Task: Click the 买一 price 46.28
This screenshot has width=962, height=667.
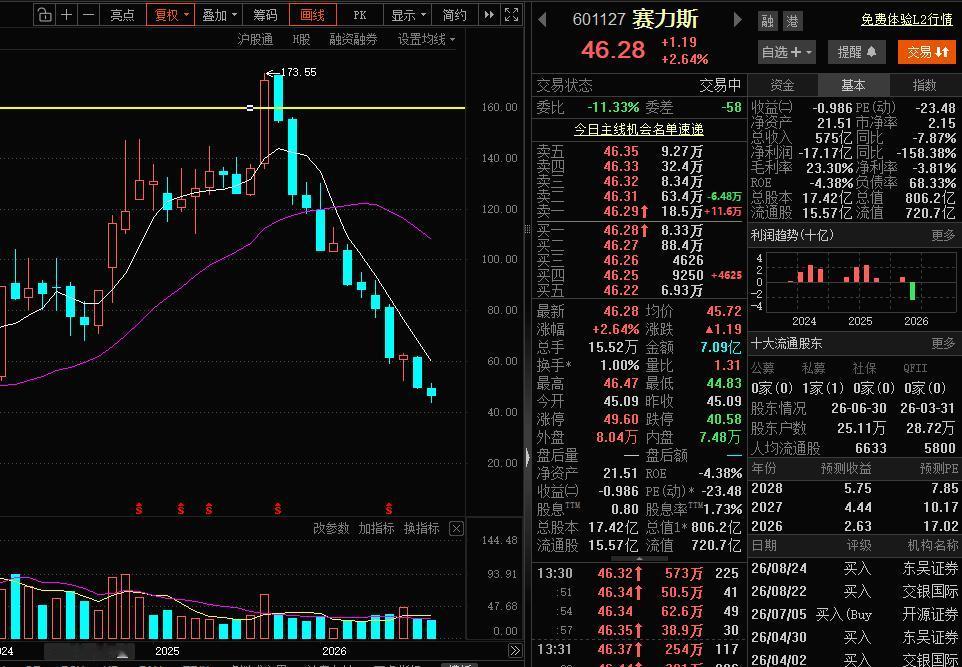Action: (621, 230)
